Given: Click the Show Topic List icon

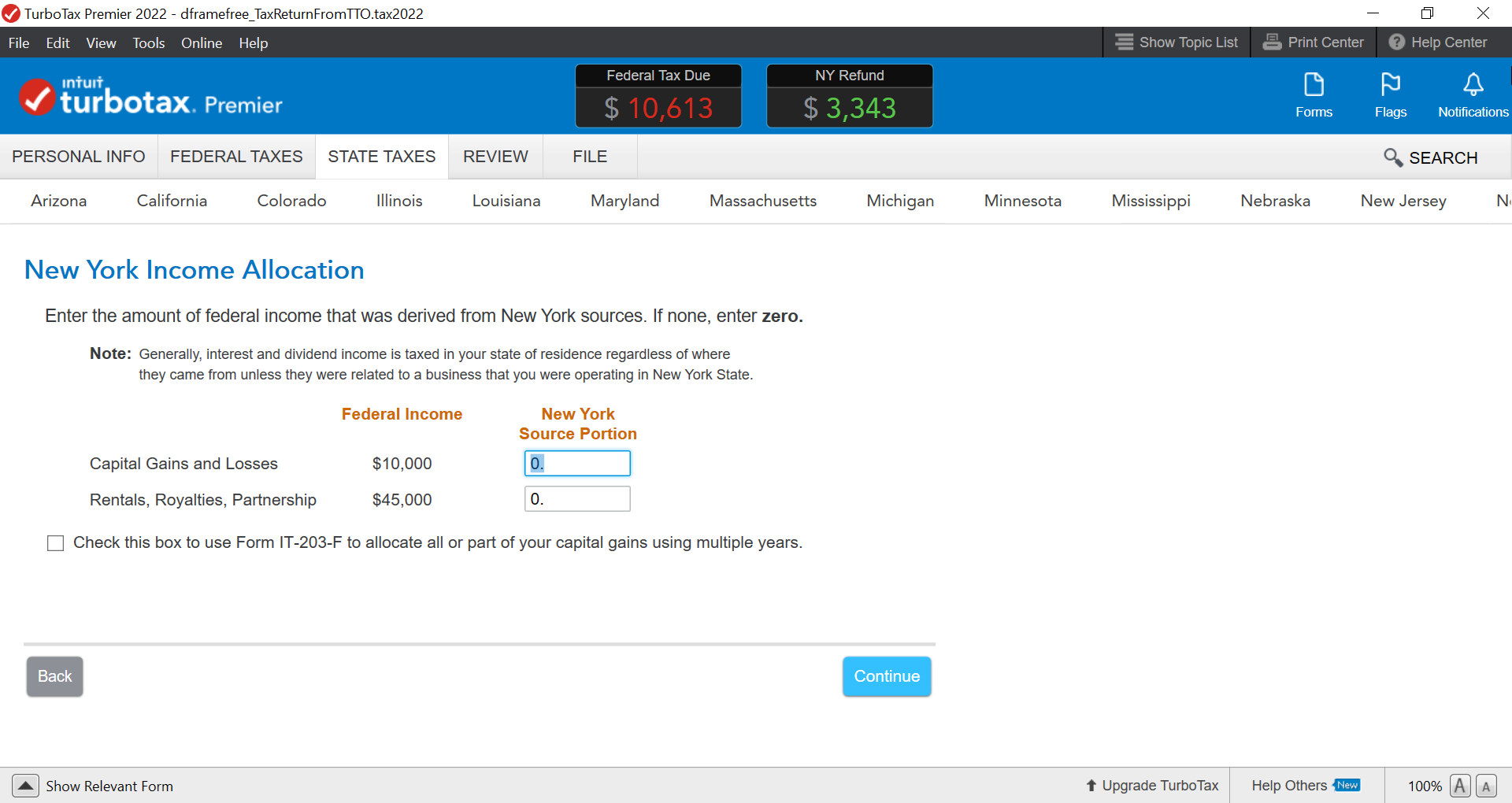Looking at the screenshot, I should (x=1125, y=43).
